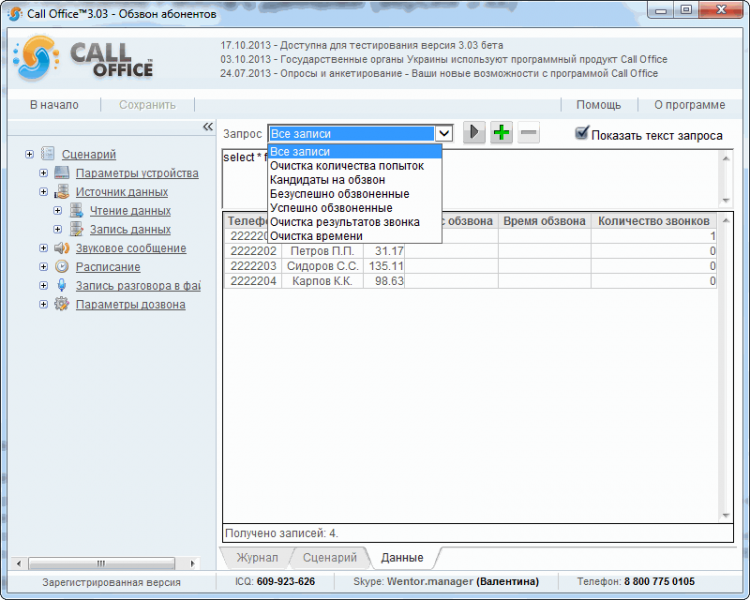Viewport: 750px width, 600px height.
Task: Expand the Чтение данных node
Action: click(x=58, y=211)
